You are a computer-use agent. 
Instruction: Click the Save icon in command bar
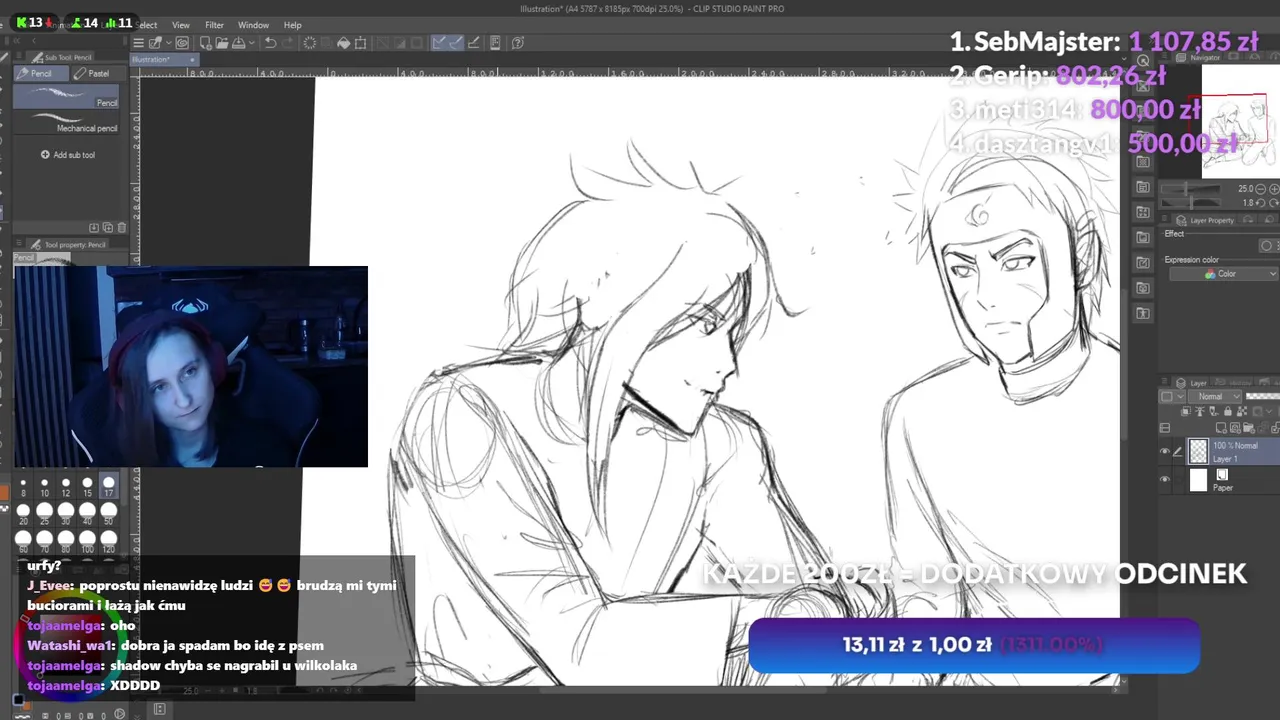point(237,43)
